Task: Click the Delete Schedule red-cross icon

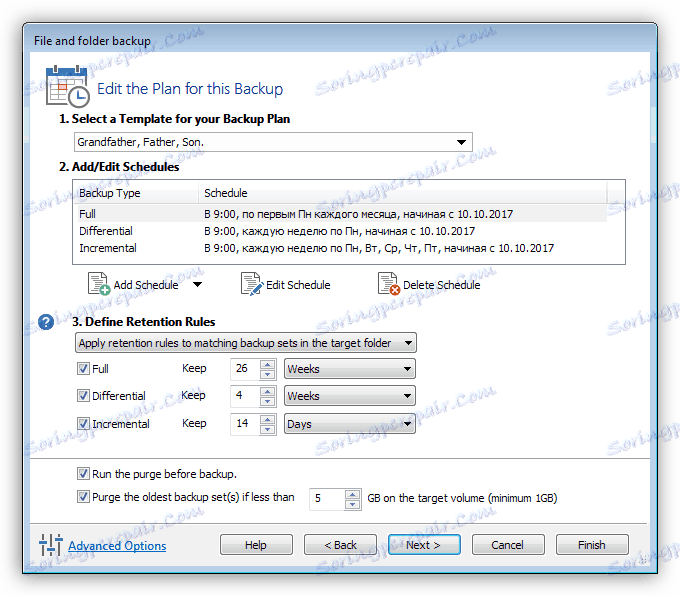Action: 389,284
